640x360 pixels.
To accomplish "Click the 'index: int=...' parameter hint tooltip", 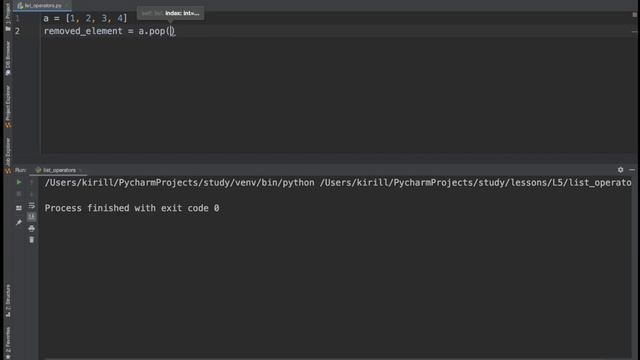I will point(171,13).
